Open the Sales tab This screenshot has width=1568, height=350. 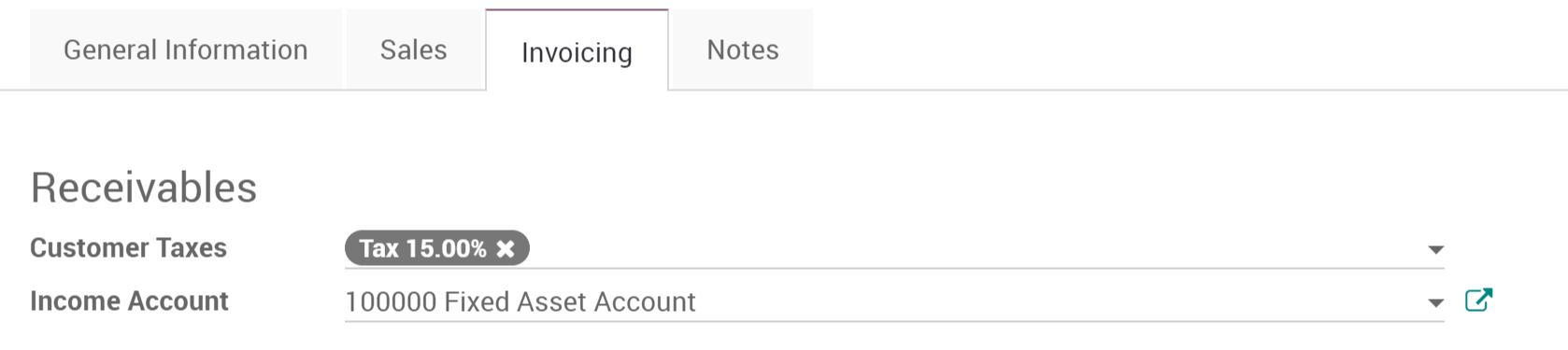click(x=413, y=49)
